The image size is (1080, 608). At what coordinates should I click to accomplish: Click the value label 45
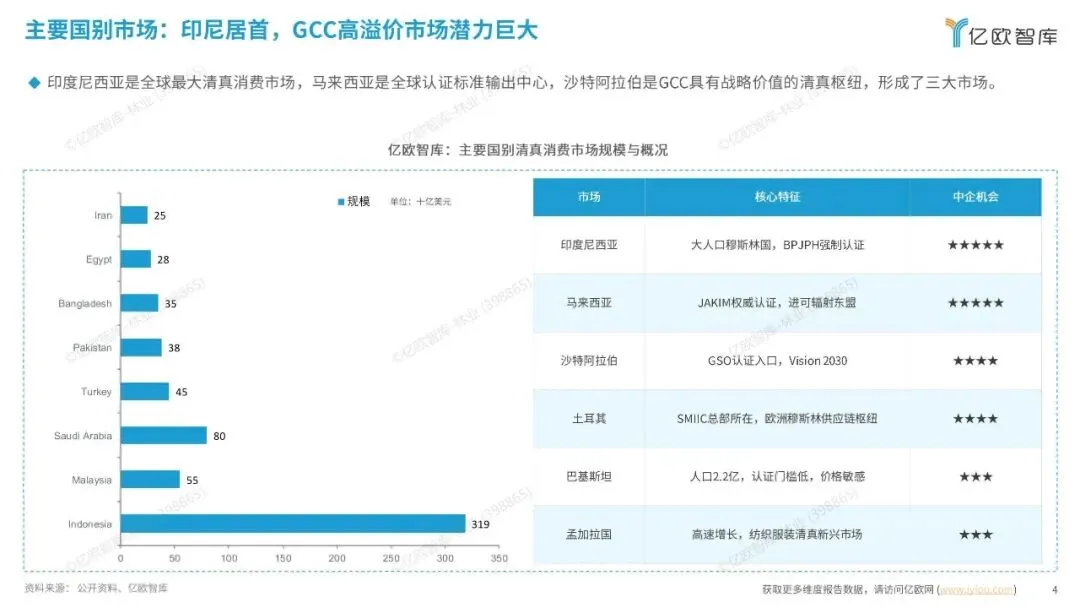(x=181, y=392)
